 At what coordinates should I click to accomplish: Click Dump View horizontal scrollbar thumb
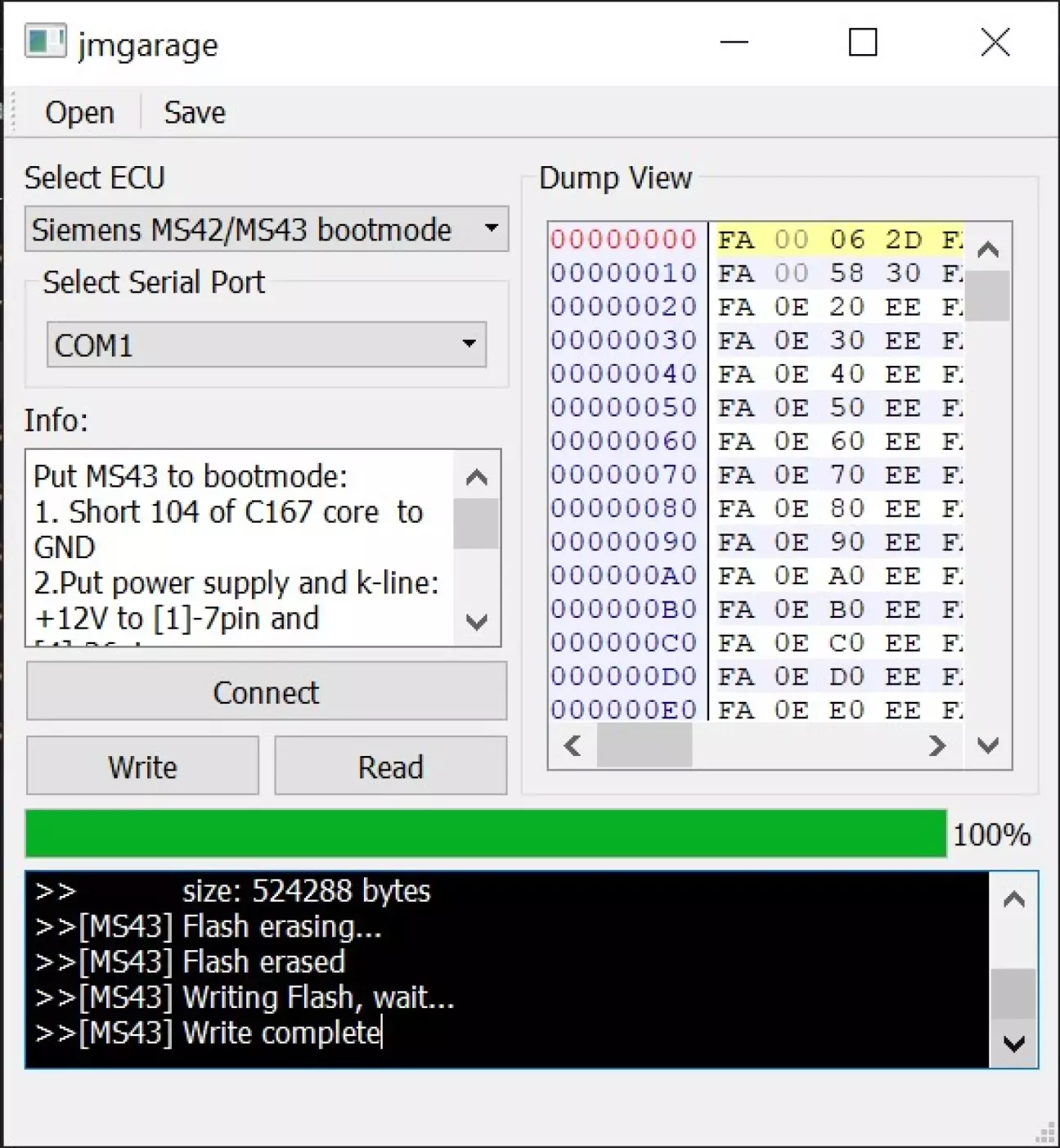coord(645,745)
